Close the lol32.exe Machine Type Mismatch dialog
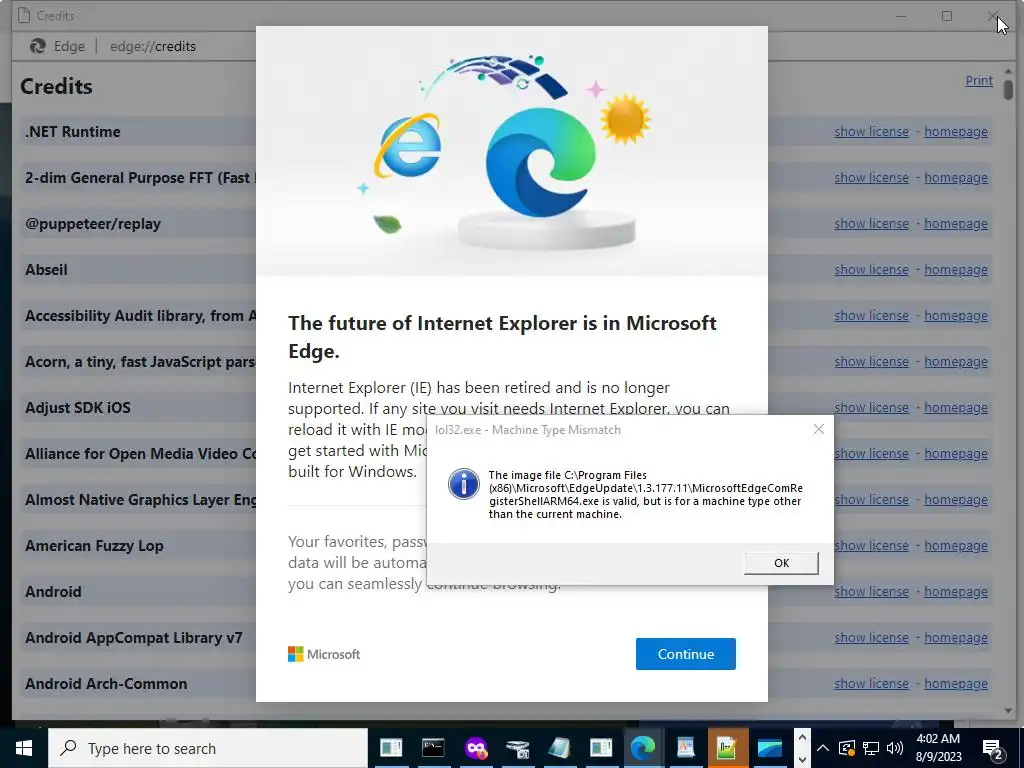 [x=818, y=429]
